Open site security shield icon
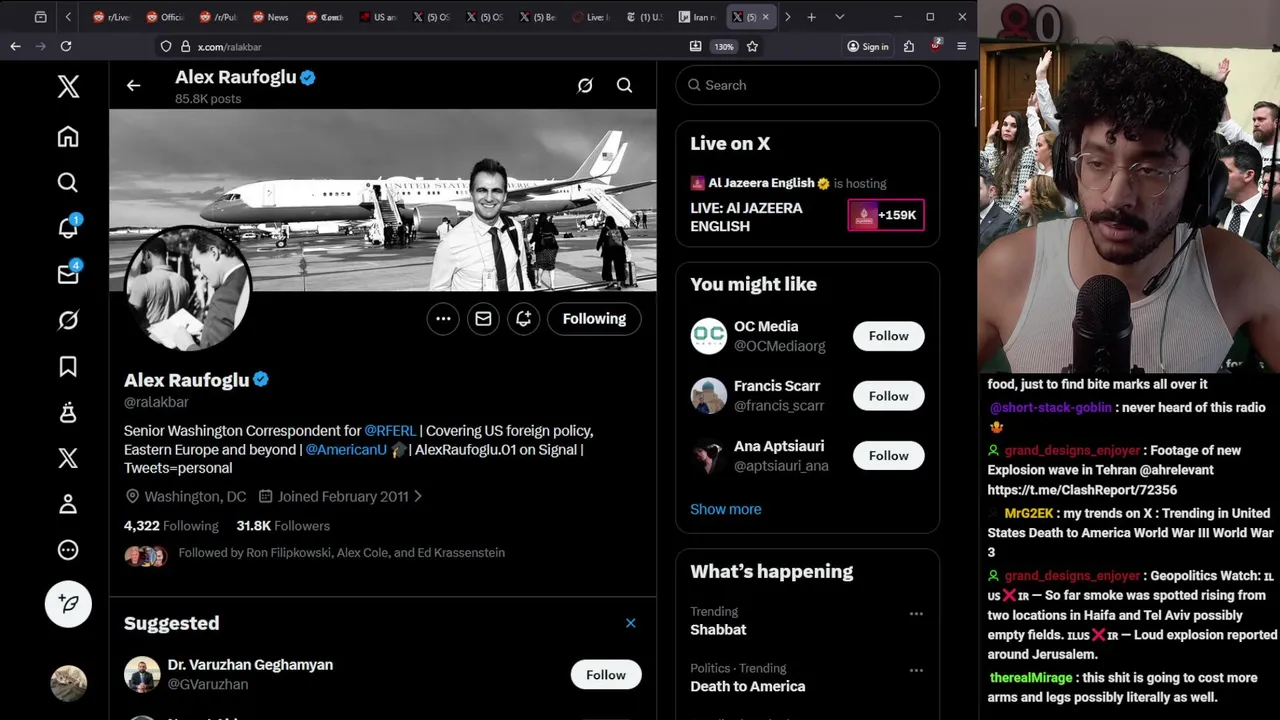Screen dimensions: 1280x720 [x=166, y=46]
